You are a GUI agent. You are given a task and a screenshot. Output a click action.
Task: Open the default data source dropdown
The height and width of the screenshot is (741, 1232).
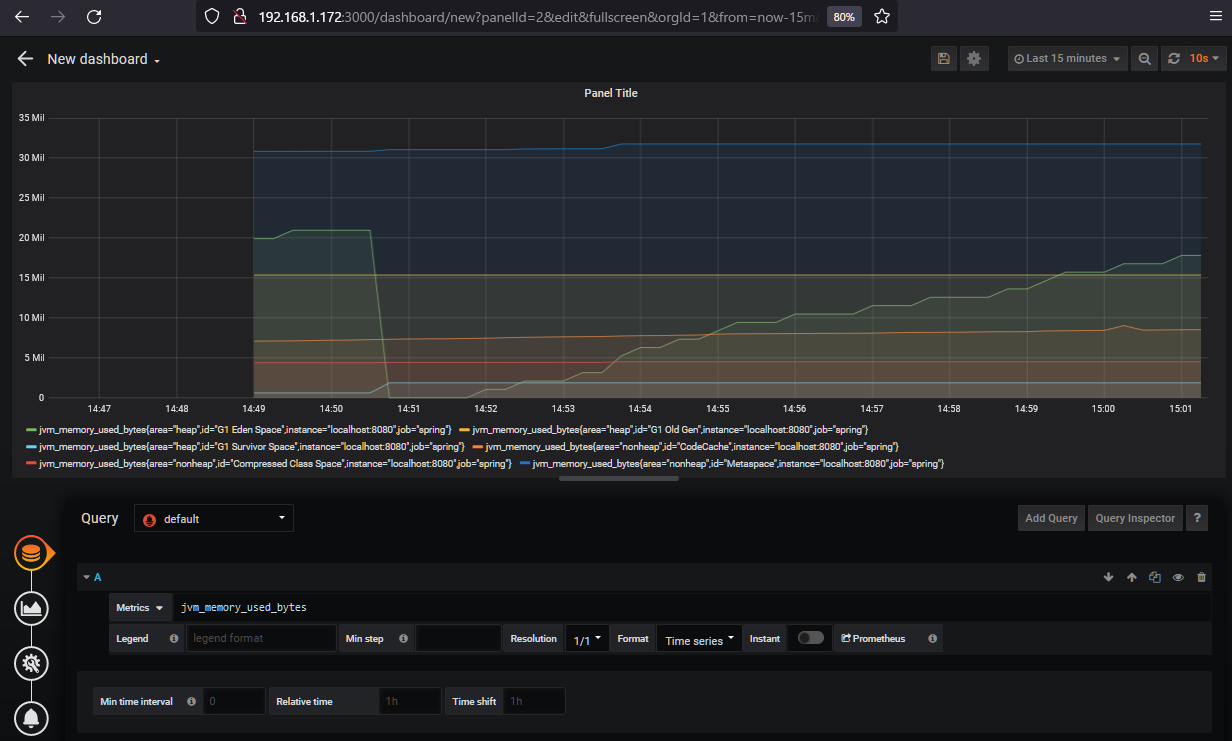tap(214, 518)
